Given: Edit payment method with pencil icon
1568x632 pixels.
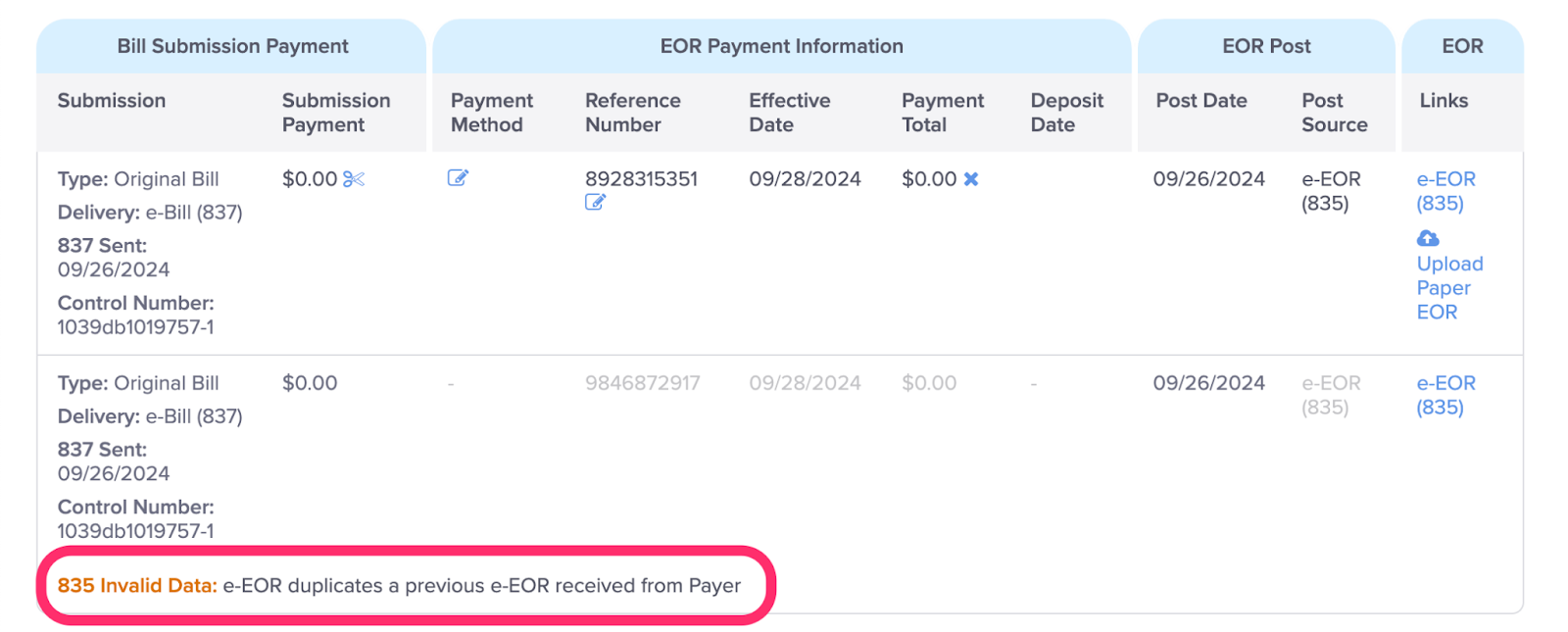Looking at the screenshot, I should pos(458,177).
